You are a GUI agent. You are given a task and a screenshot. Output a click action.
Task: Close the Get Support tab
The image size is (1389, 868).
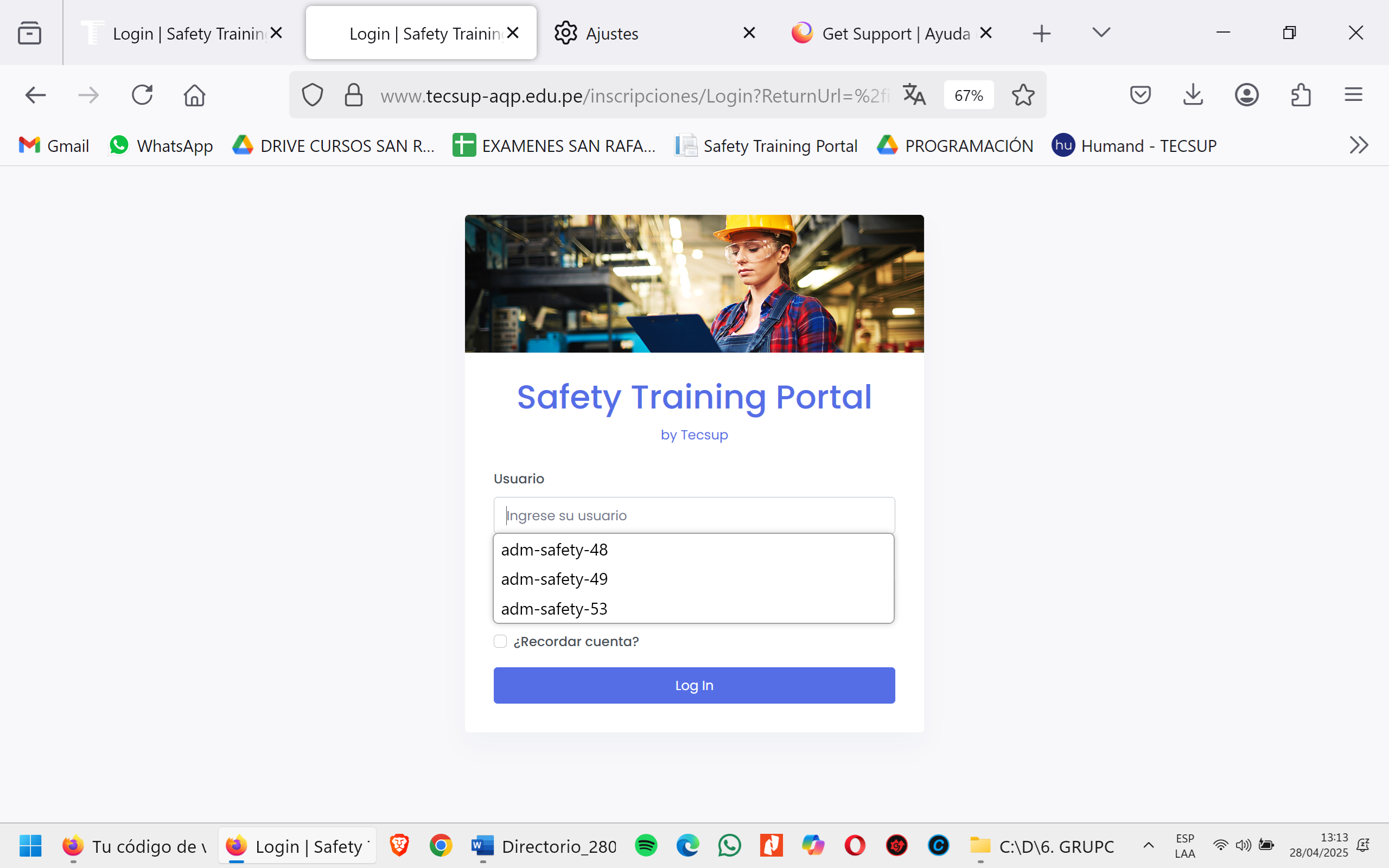point(985,33)
